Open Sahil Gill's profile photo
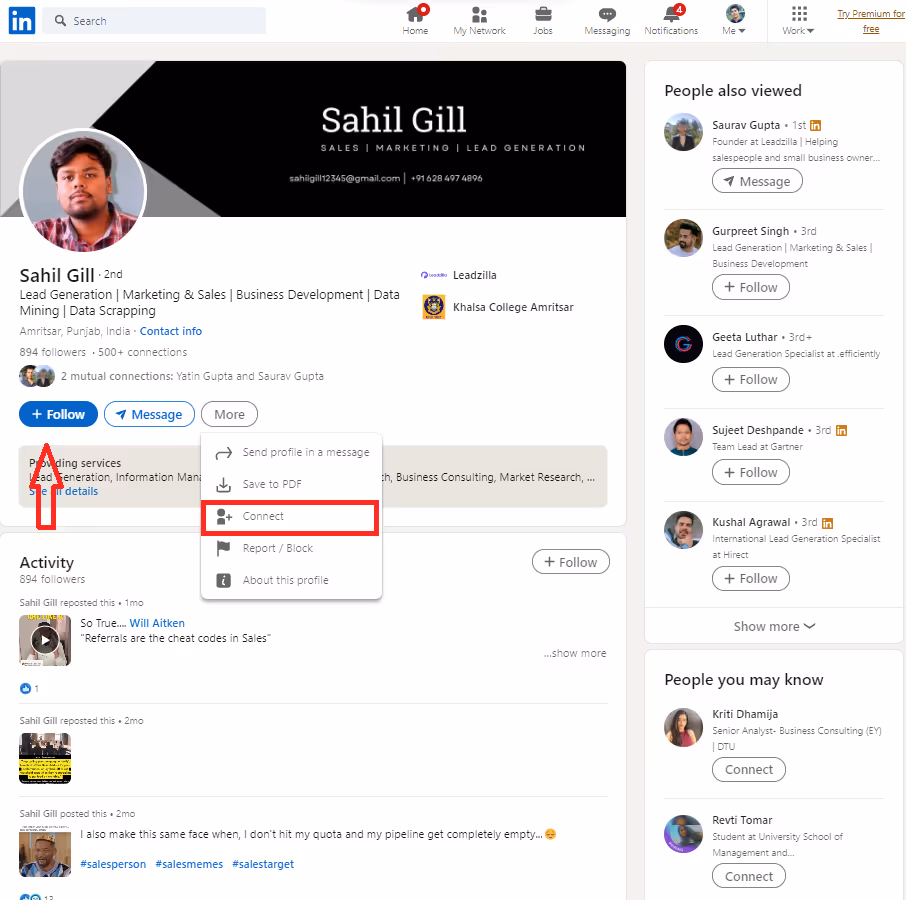The width and height of the screenshot is (906, 900). coord(83,191)
